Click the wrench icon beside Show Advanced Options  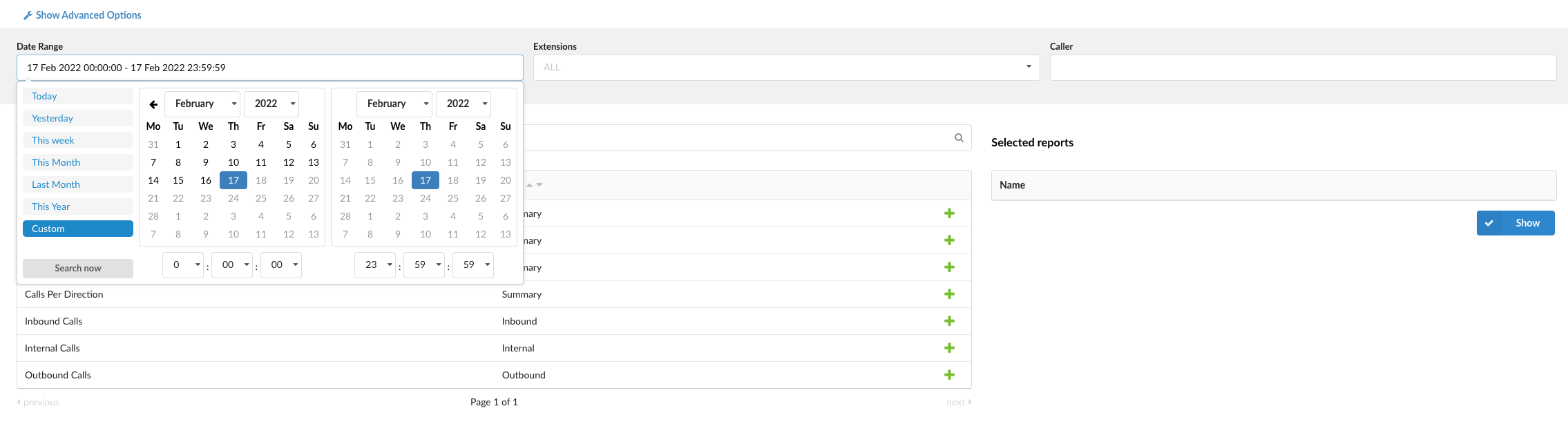tap(28, 15)
